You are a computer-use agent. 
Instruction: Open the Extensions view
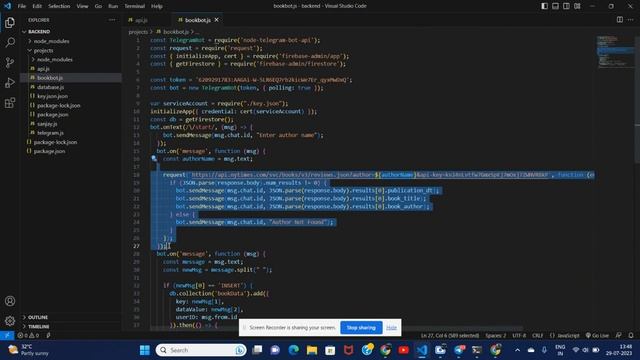pos(10,102)
